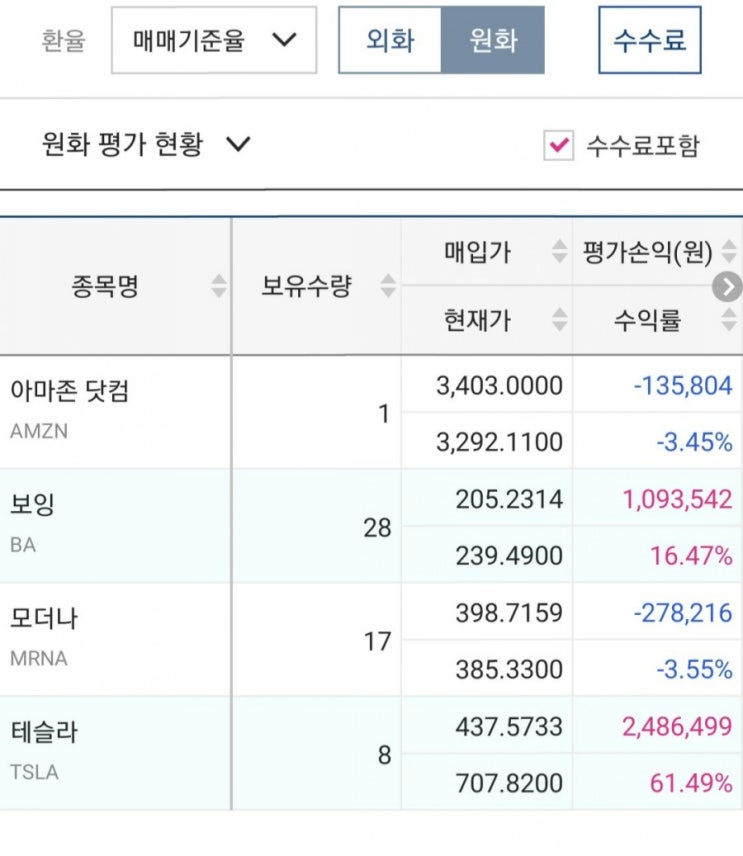Open the 매매기준율 exchange rate dropdown
Screen dimensions: 743x856
[214, 41]
